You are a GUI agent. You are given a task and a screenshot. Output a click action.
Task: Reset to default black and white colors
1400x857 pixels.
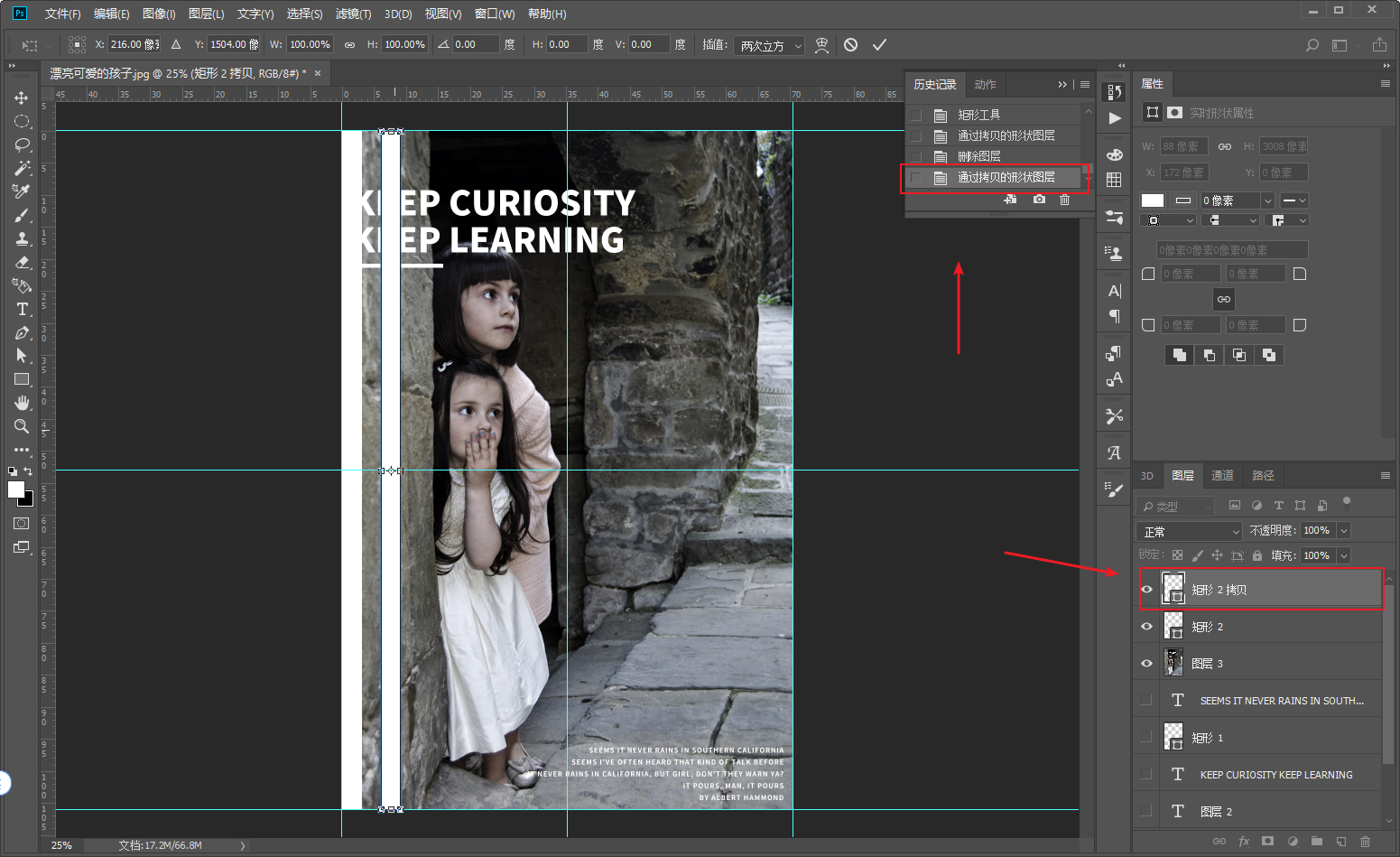pos(13,470)
